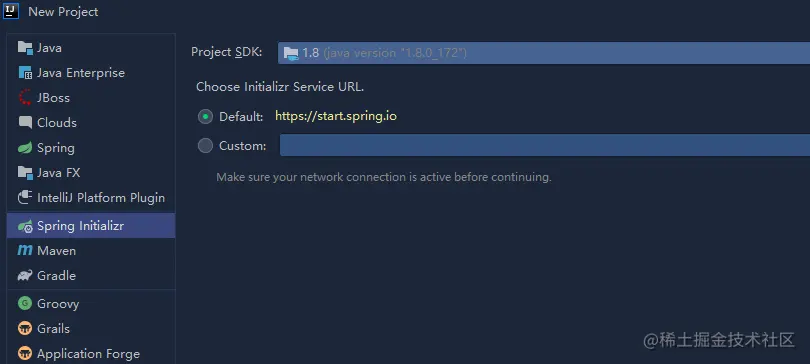Select Spring Initializr in the list
Screen dimensions: 810x364
point(91,226)
